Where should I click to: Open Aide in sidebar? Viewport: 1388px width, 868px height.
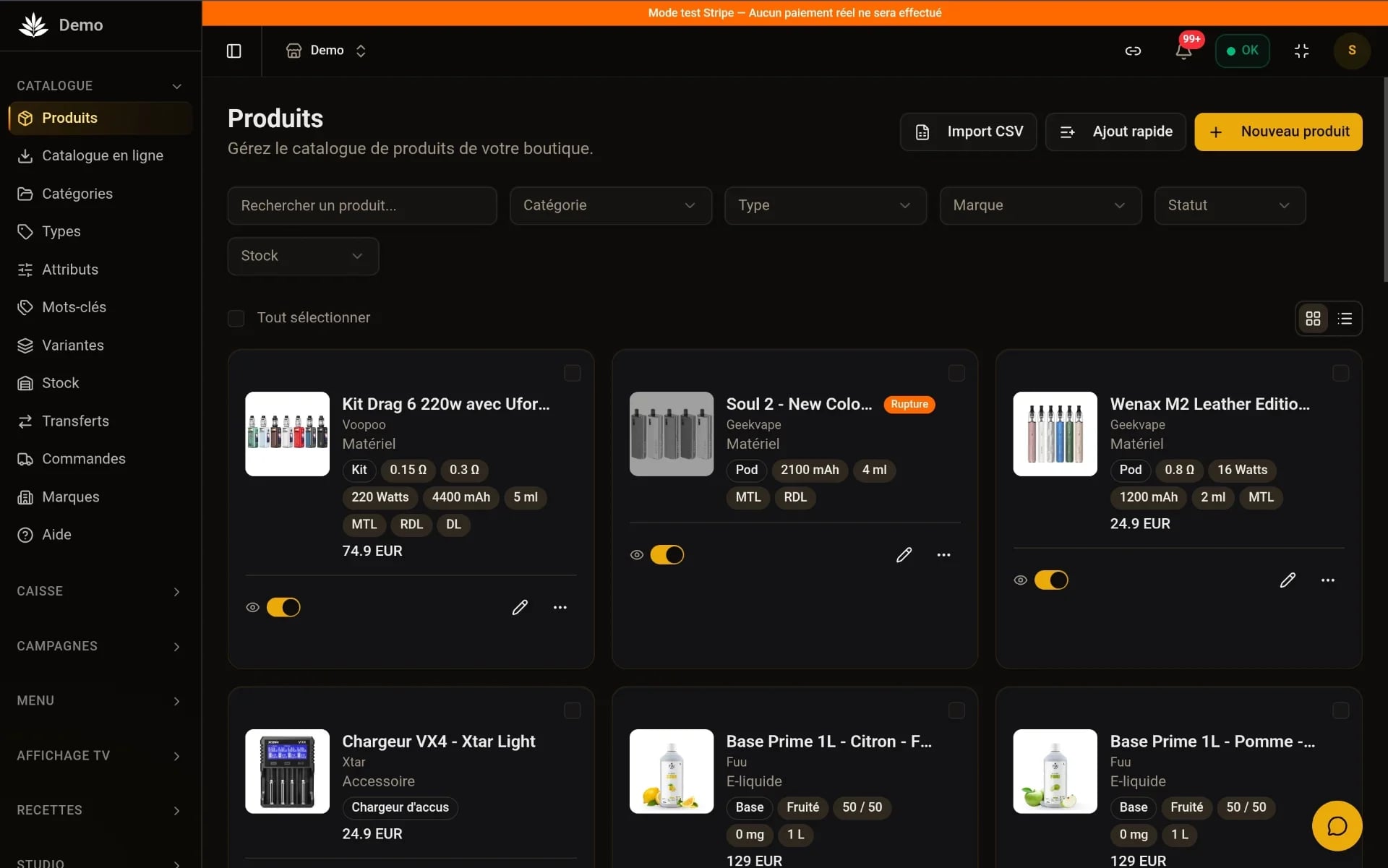100,535
